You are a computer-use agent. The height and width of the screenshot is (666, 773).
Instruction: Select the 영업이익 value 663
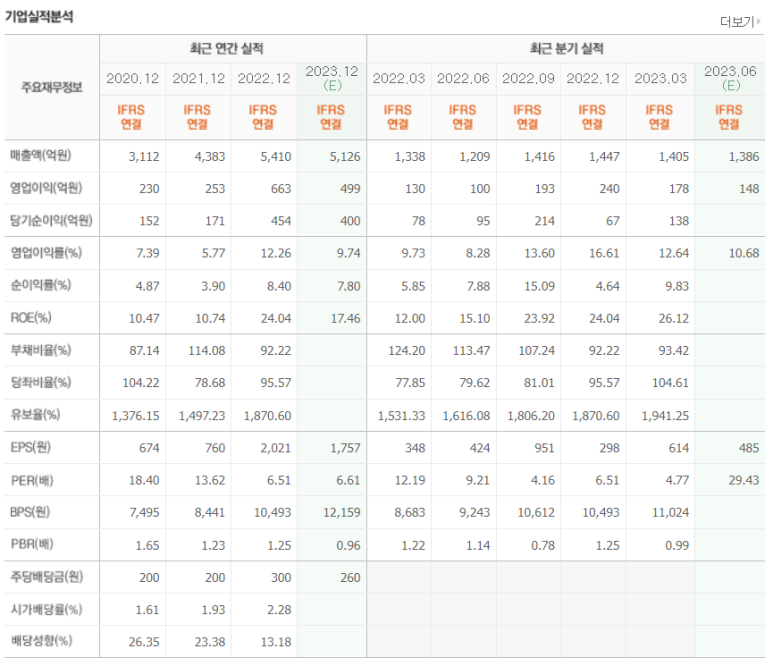coord(281,189)
